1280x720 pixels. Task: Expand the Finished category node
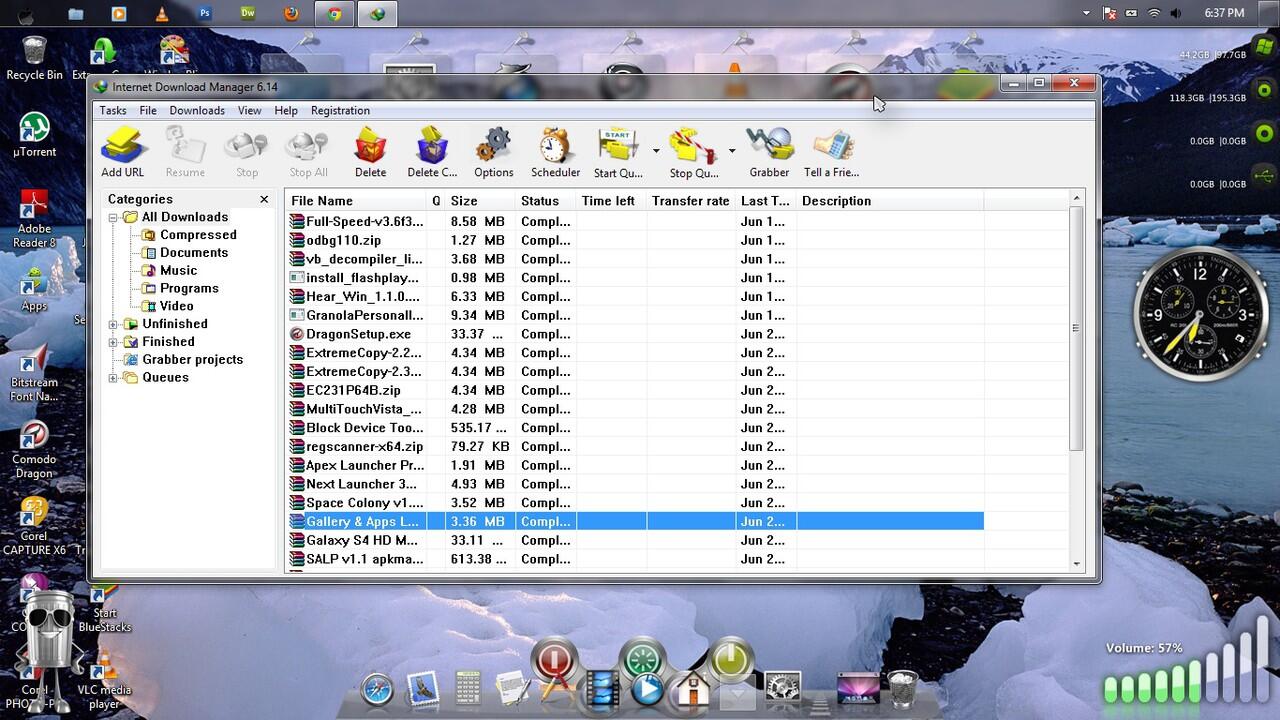coord(114,342)
